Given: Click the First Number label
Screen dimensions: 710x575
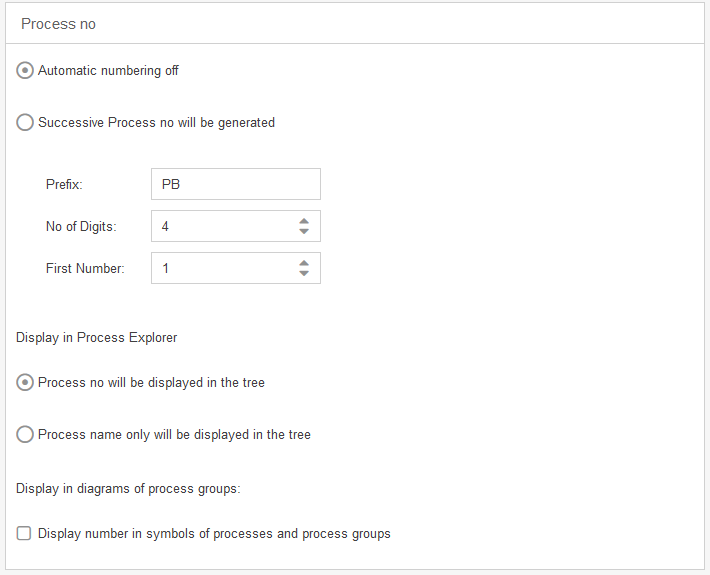Looking at the screenshot, I should (85, 268).
